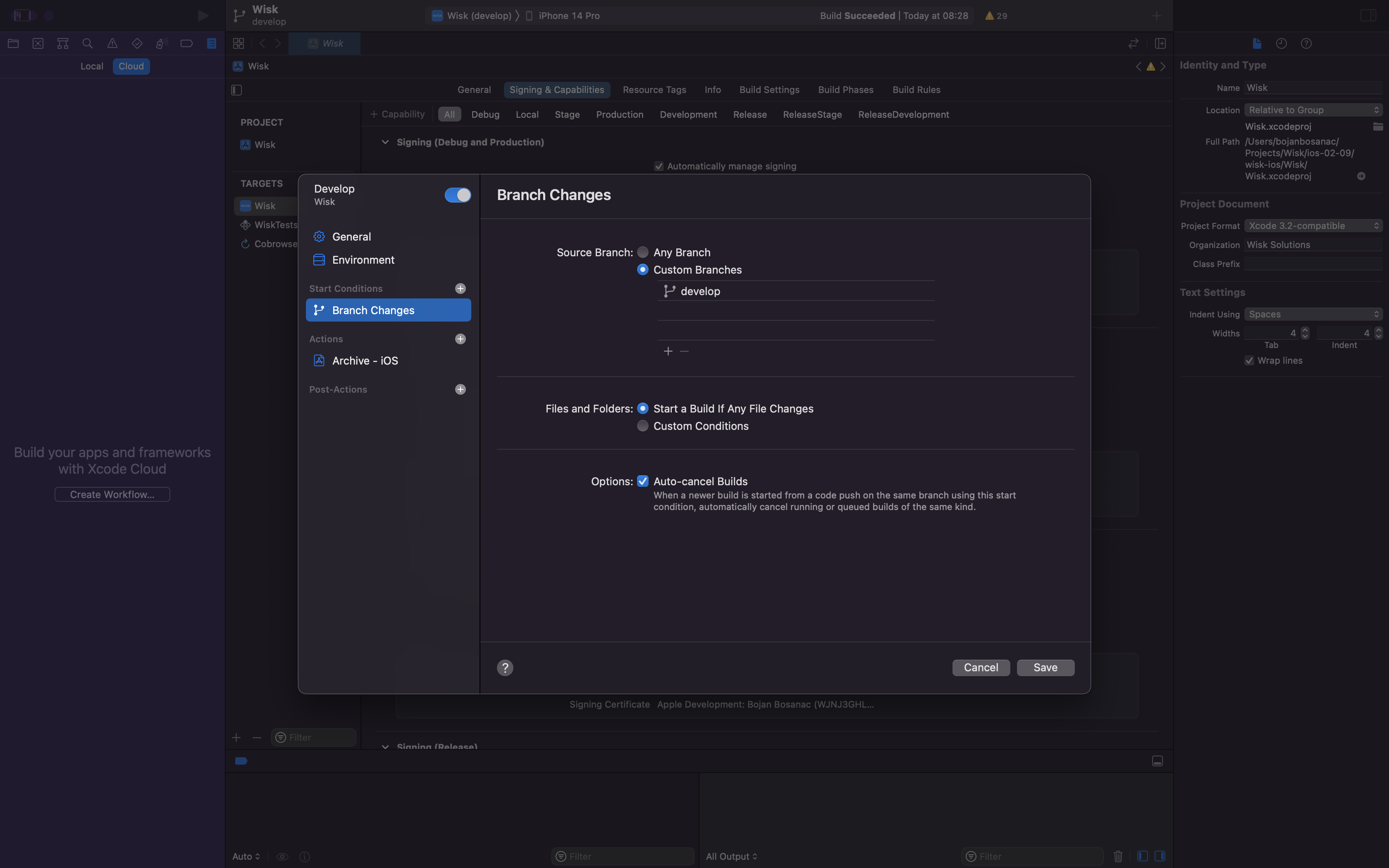
Task: Open the Issue navigator warning icon
Action: click(112, 43)
